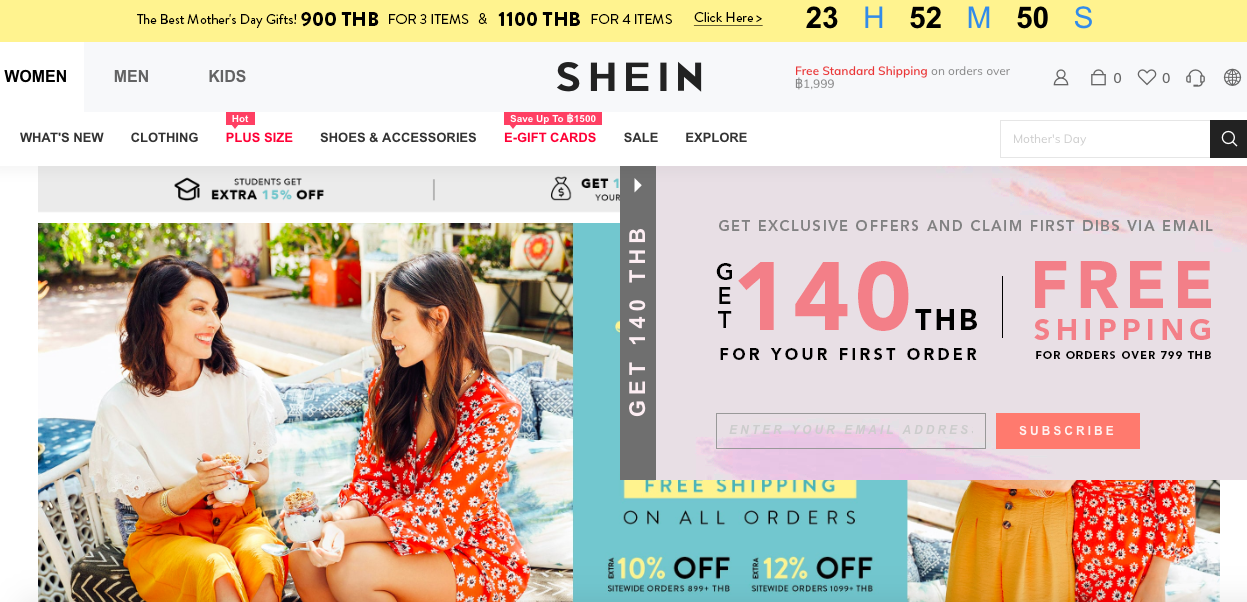1247x602 pixels.
Task: Click the SHEIN logo
Action: pyautogui.click(x=629, y=77)
